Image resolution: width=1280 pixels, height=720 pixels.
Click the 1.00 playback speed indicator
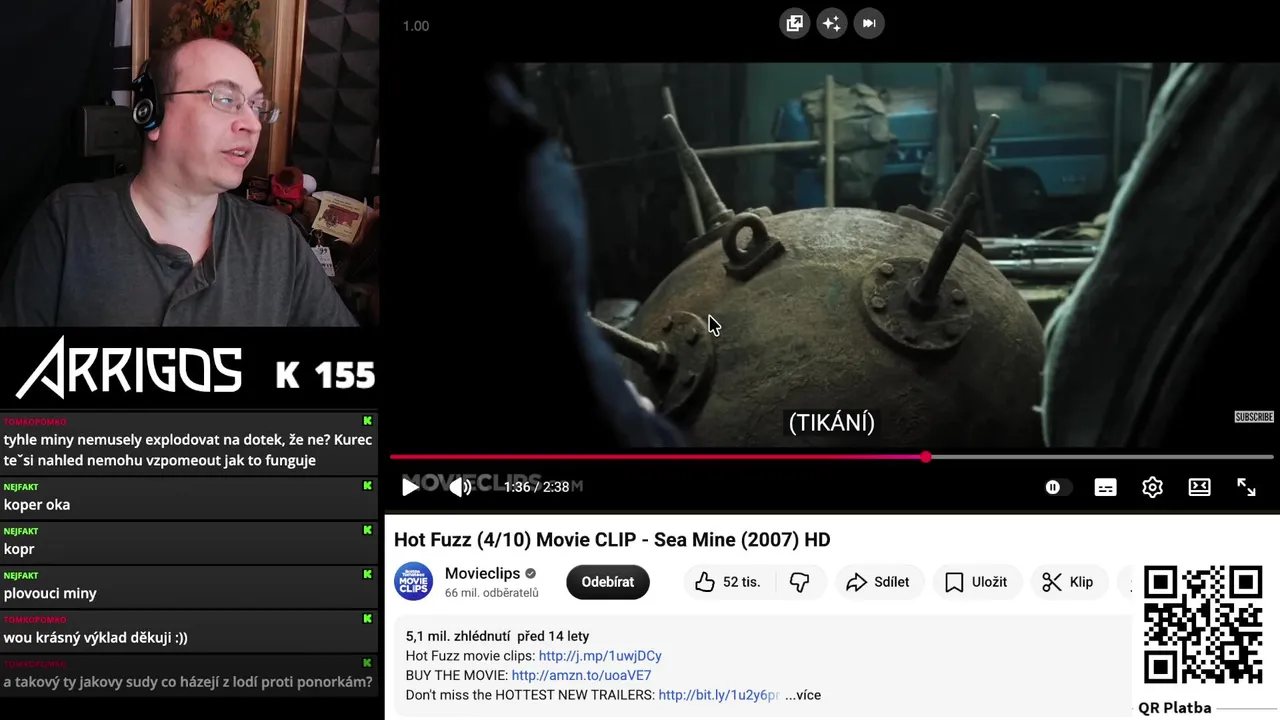coord(416,26)
